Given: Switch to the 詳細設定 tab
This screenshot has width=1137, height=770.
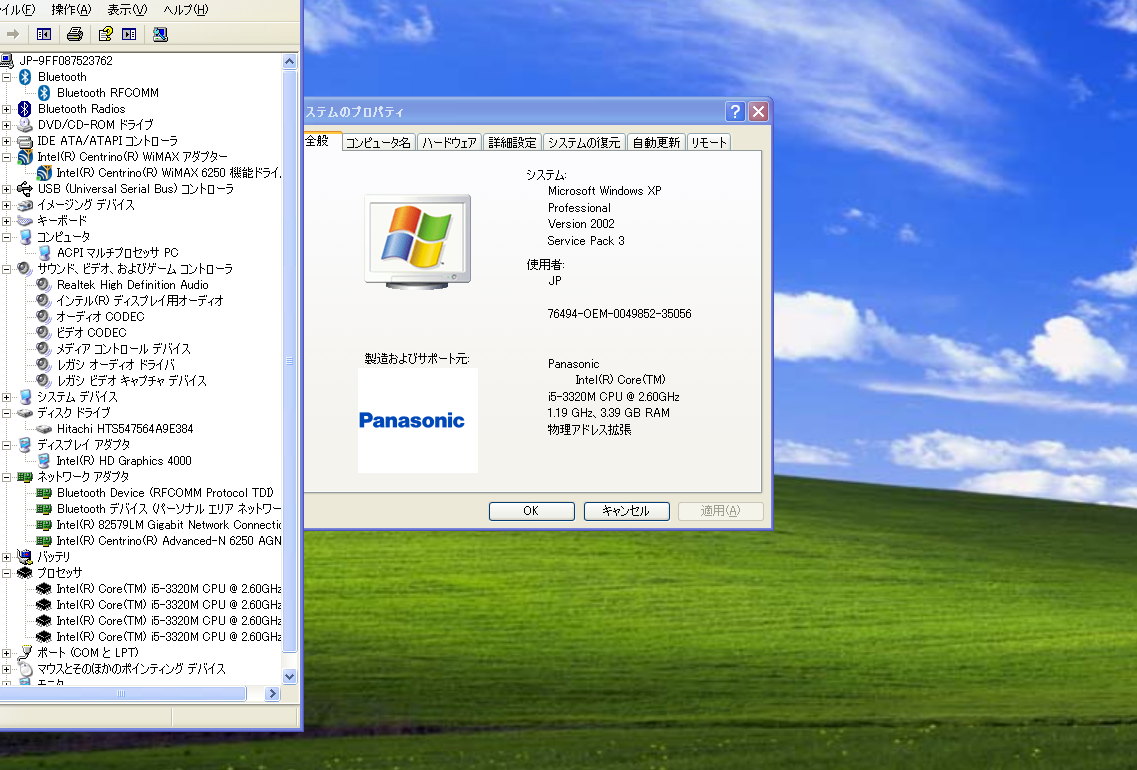Looking at the screenshot, I should coord(512,142).
